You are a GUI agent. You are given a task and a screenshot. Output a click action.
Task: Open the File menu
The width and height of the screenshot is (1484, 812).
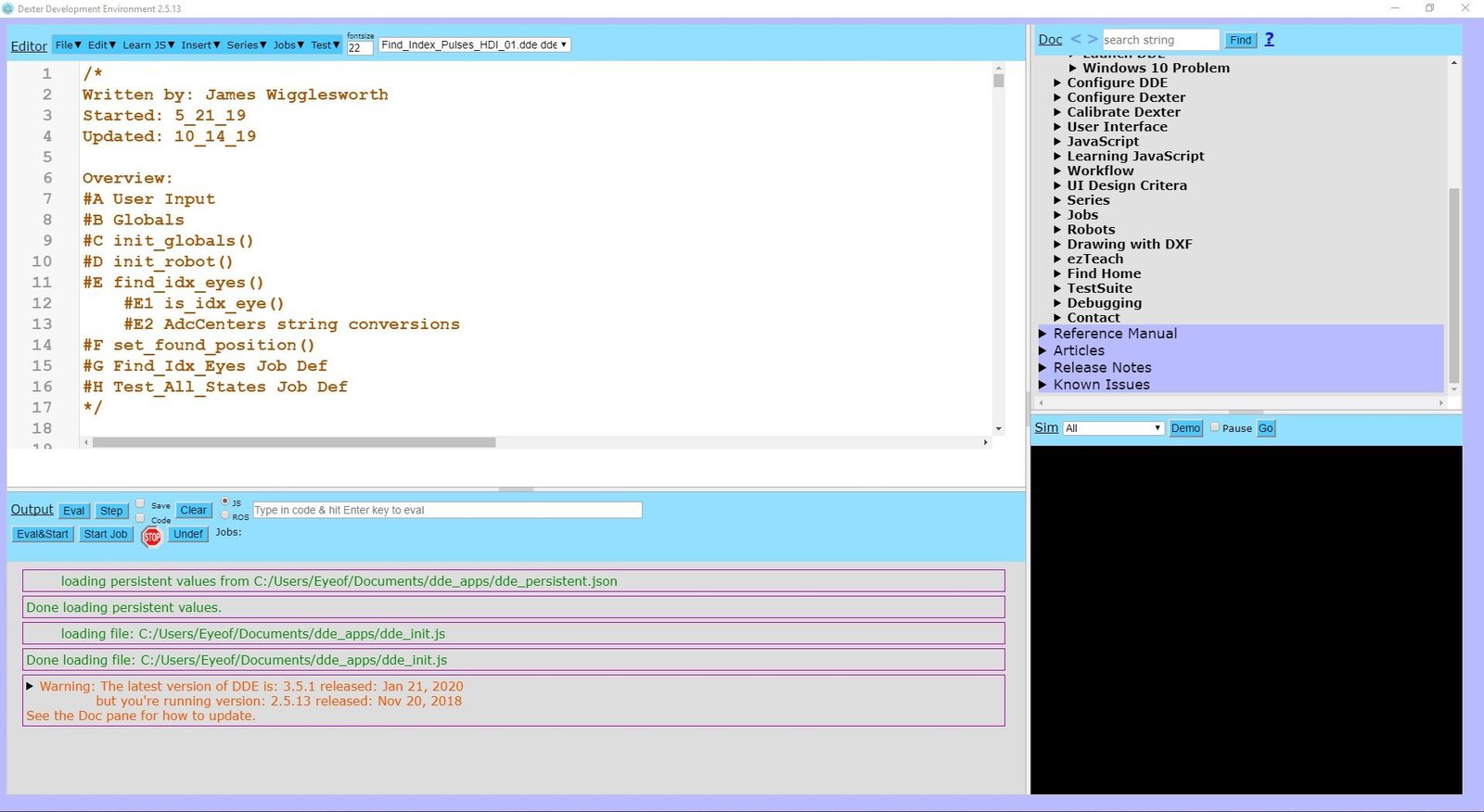point(69,44)
